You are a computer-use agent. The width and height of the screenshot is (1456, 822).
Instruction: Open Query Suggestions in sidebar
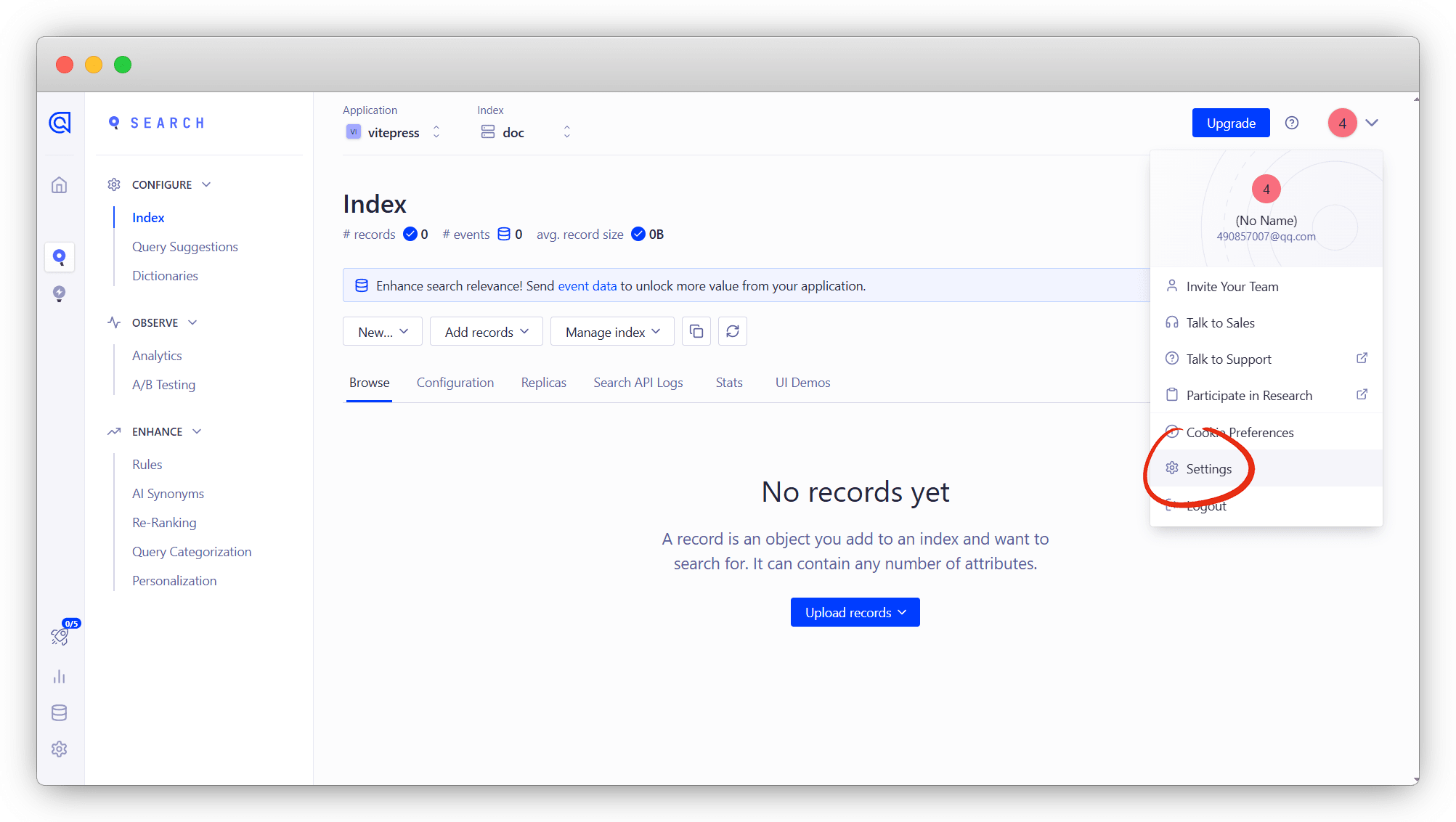tap(184, 247)
